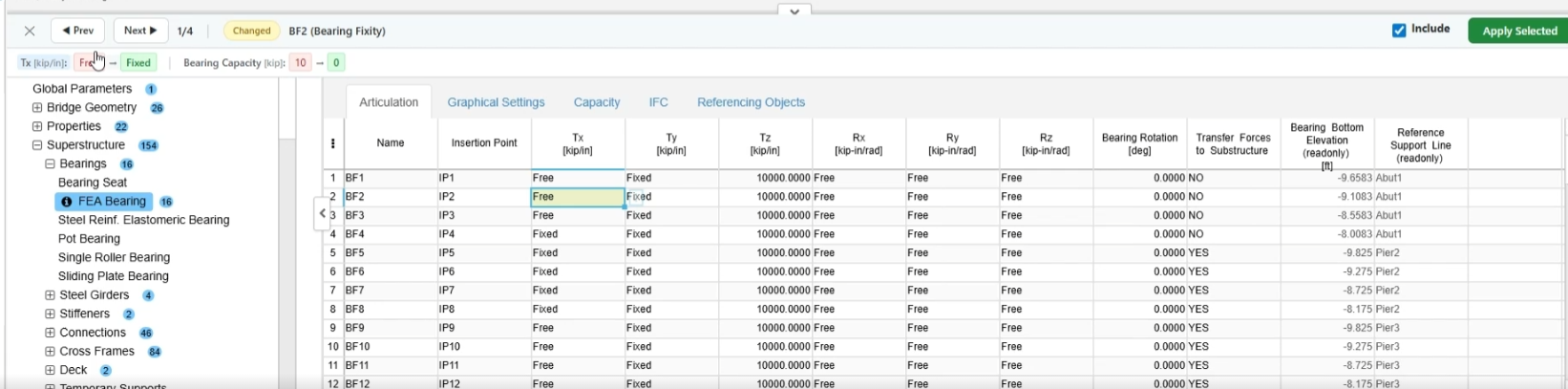
Task: Click the 154 badge next to Superstructure
Action: point(148,145)
